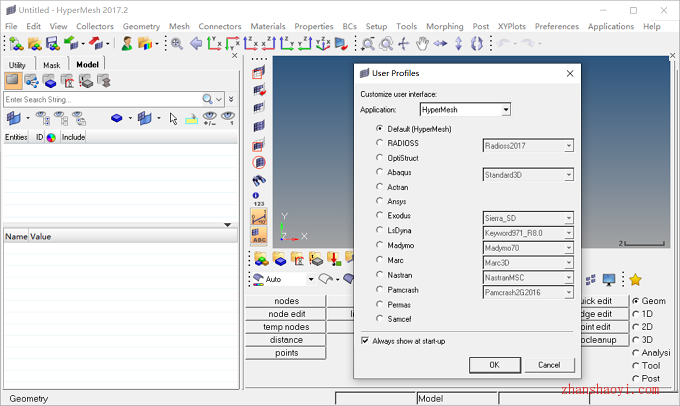Open the Morphing menu

[x=445, y=26]
